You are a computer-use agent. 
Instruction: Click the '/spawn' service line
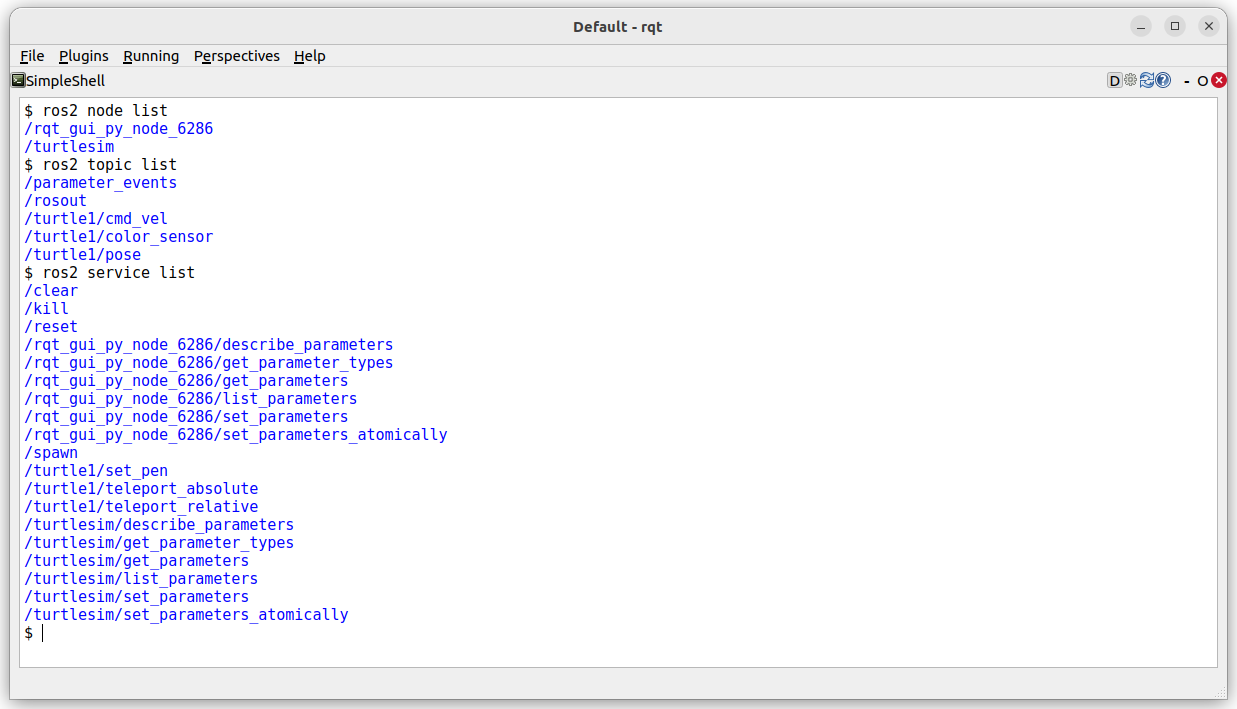[x=51, y=452]
